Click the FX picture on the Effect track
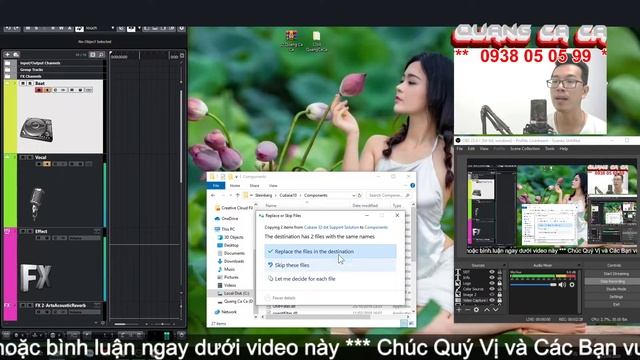 click(36, 278)
